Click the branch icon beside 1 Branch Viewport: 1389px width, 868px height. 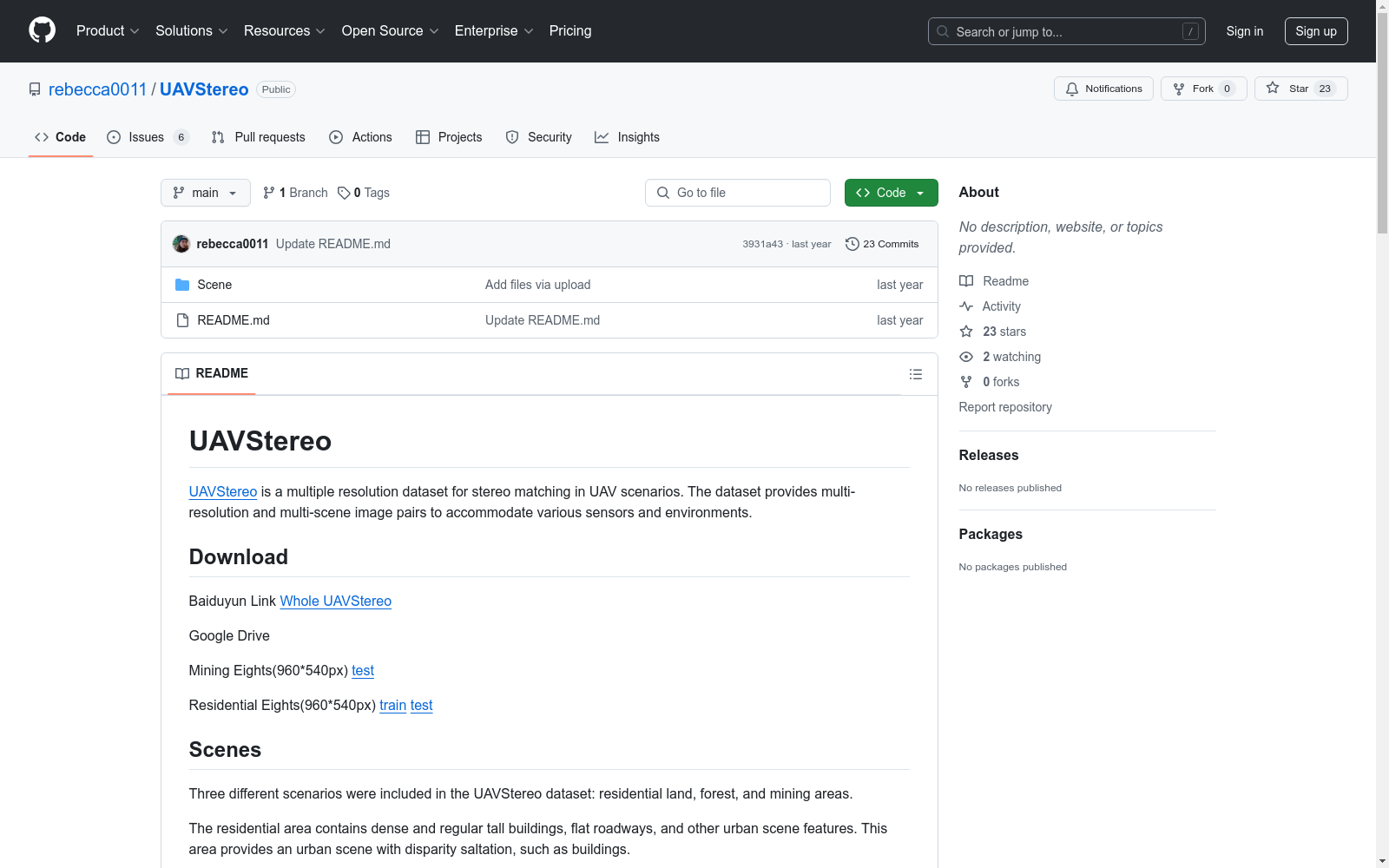269,193
